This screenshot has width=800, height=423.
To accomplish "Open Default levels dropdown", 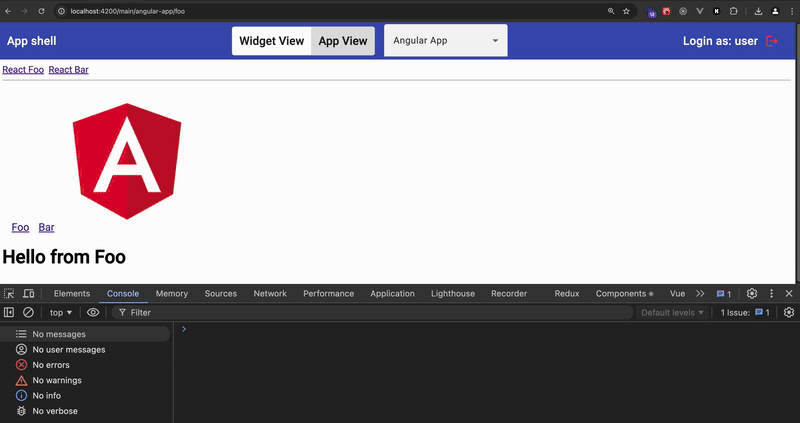I will point(672,312).
